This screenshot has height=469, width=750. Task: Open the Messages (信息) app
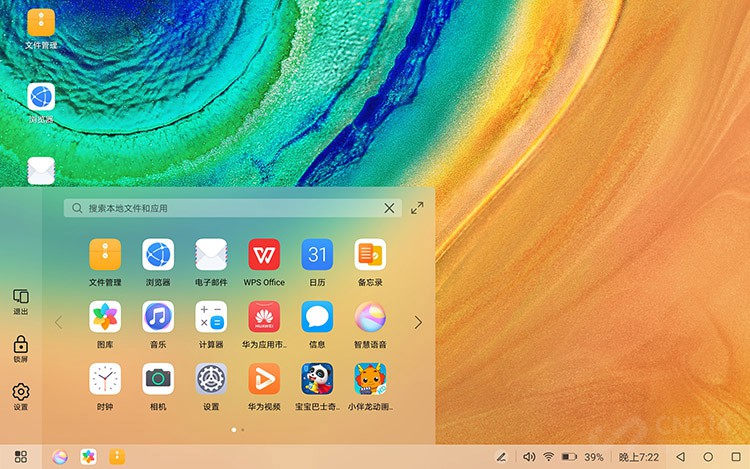click(317, 317)
